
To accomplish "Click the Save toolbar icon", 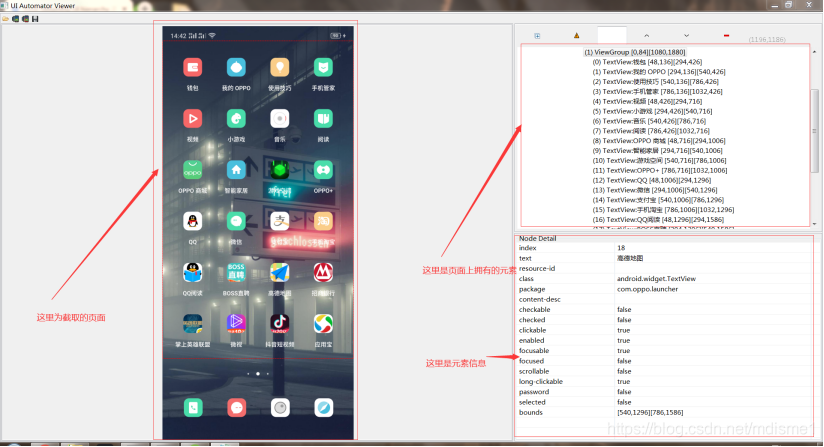I will (35, 19).
